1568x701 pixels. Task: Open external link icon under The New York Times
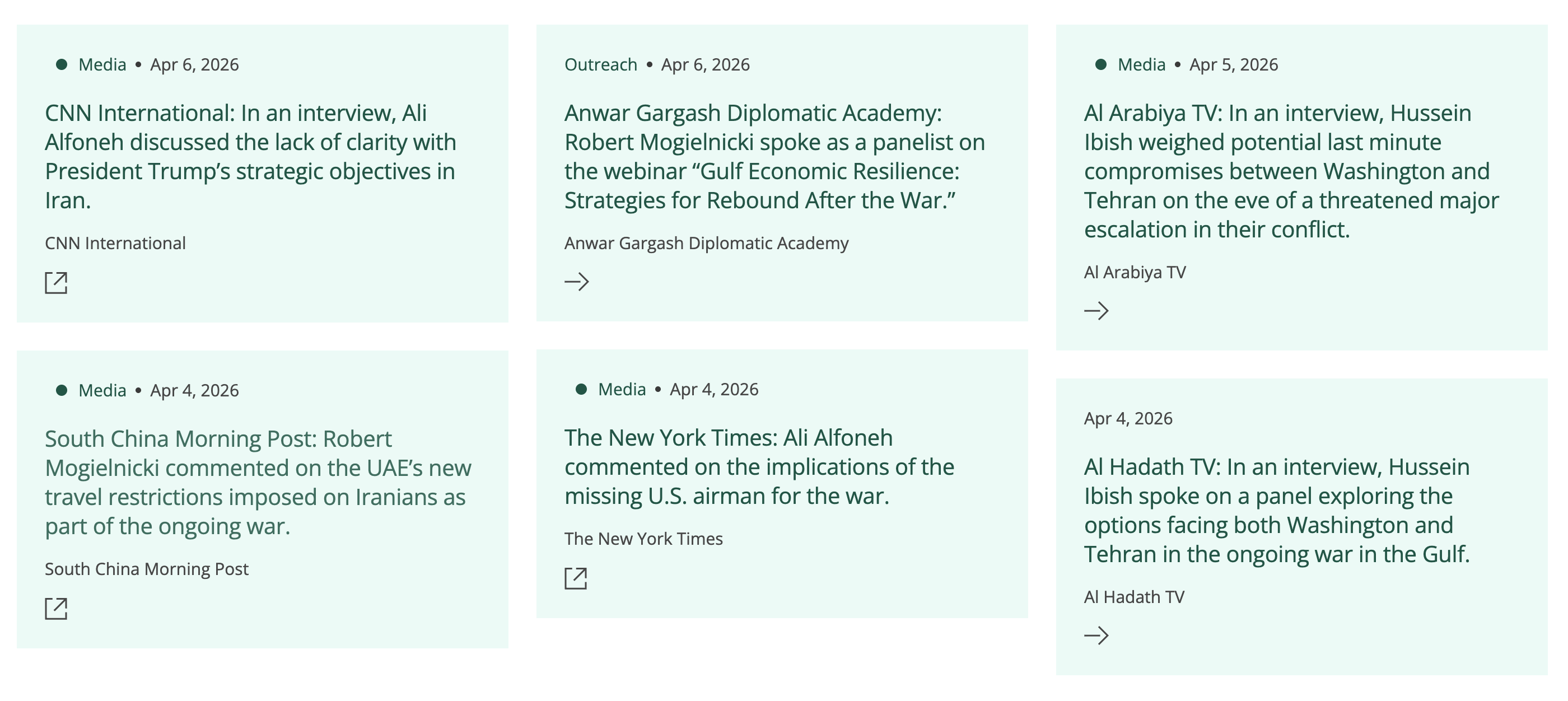pos(575,578)
